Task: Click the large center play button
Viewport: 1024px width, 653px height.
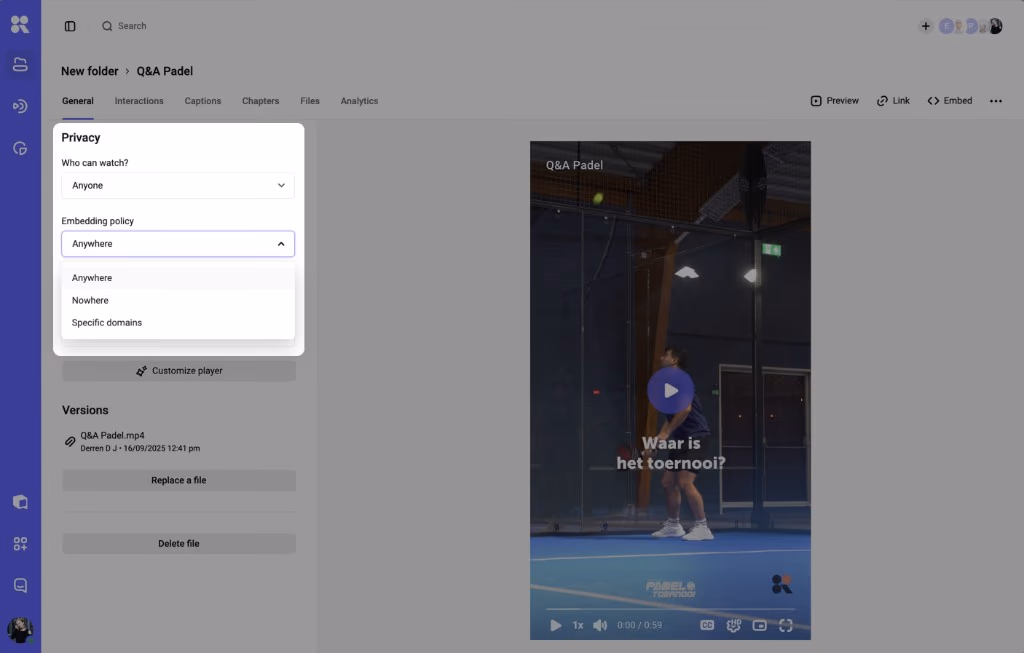Action: pos(671,390)
